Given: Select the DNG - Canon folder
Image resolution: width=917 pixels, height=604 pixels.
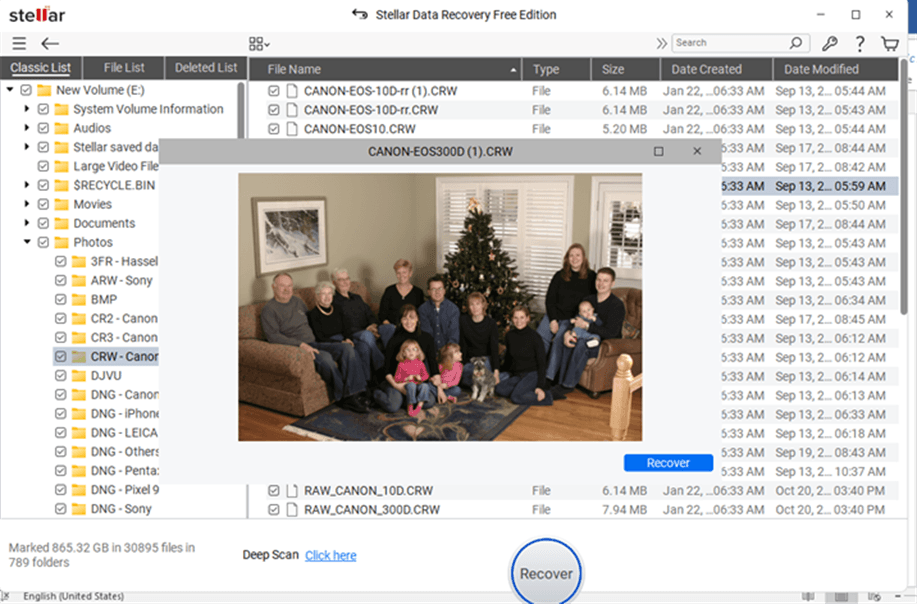Looking at the screenshot, I should [124, 395].
